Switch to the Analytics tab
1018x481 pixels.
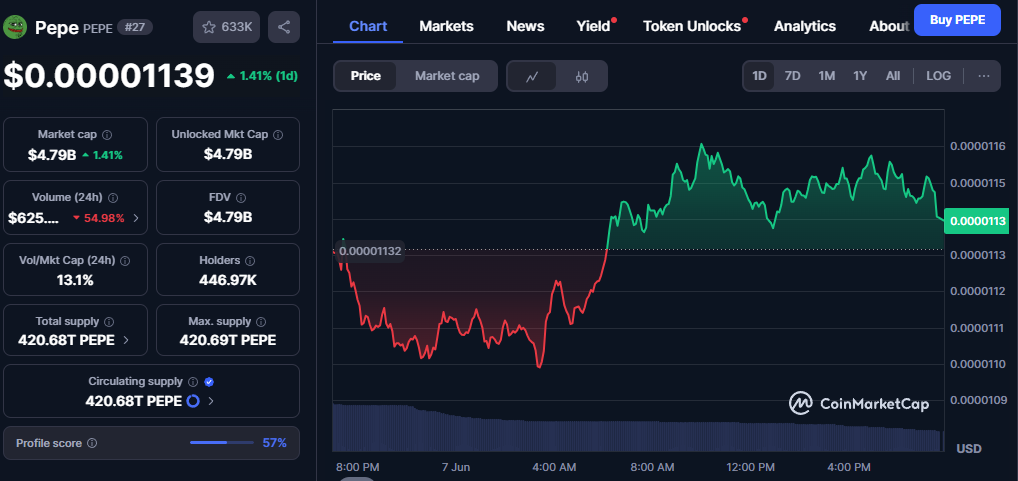pyautogui.click(x=805, y=27)
